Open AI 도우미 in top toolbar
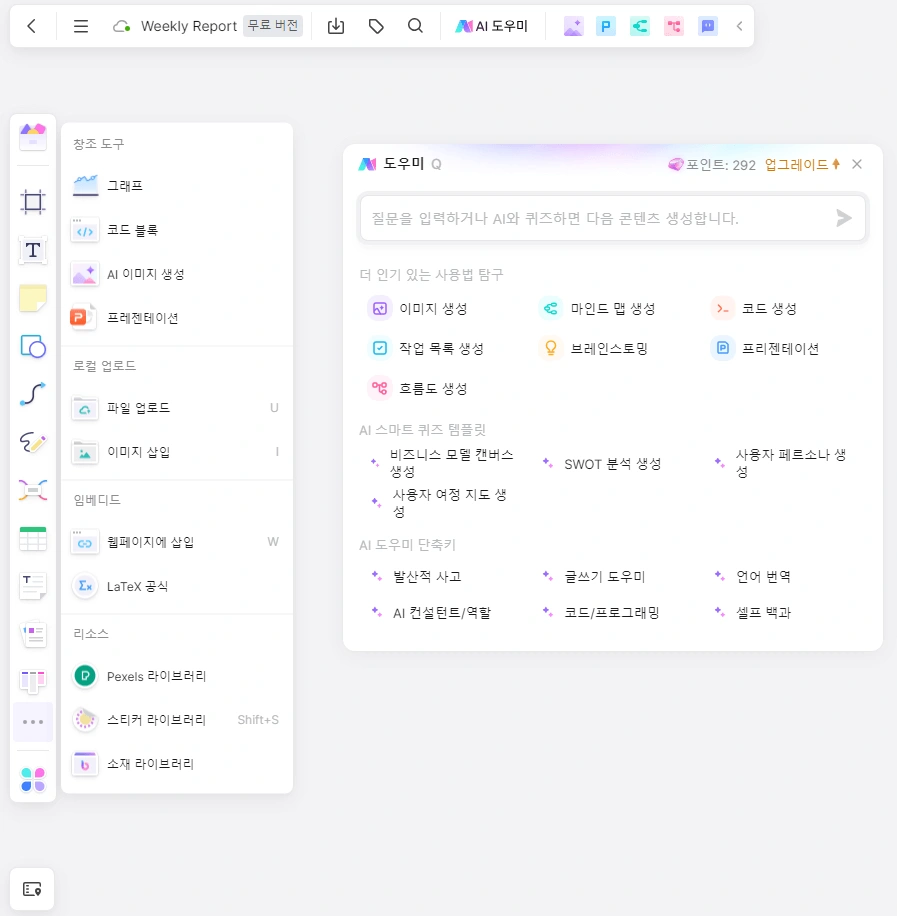897x916 pixels. pyautogui.click(x=491, y=26)
